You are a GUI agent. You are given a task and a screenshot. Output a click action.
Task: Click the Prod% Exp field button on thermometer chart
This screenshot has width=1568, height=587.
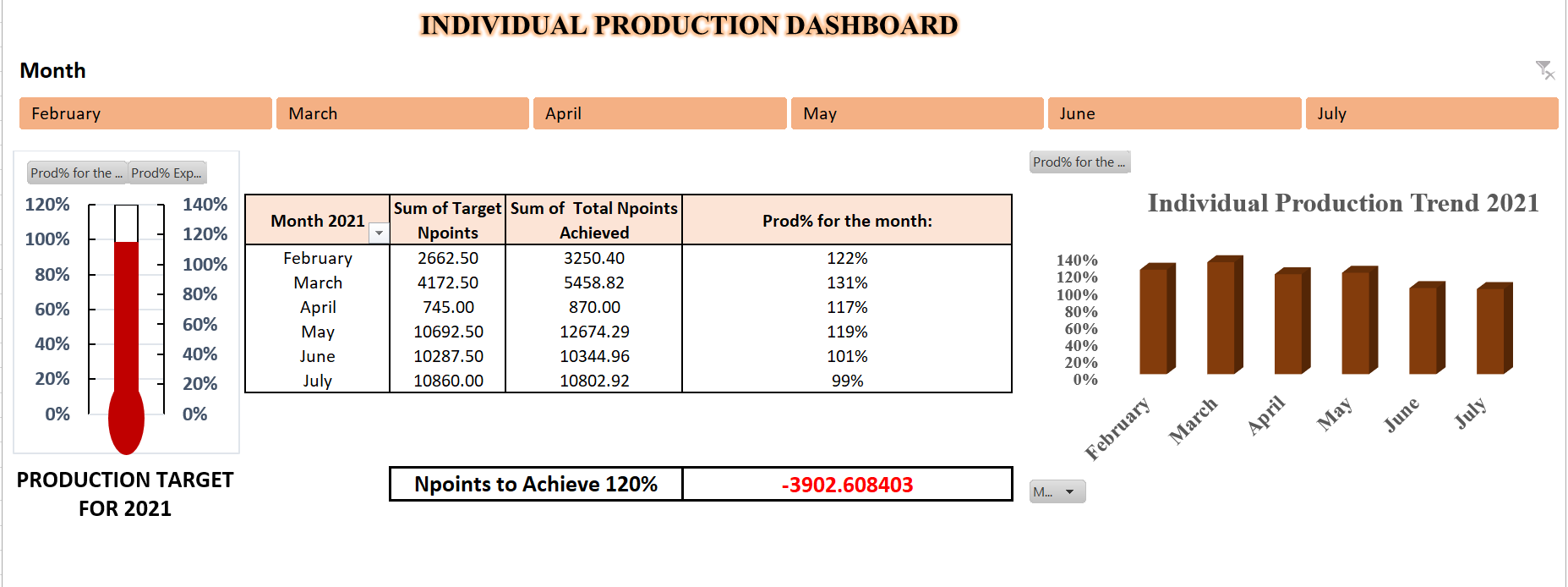(166, 173)
